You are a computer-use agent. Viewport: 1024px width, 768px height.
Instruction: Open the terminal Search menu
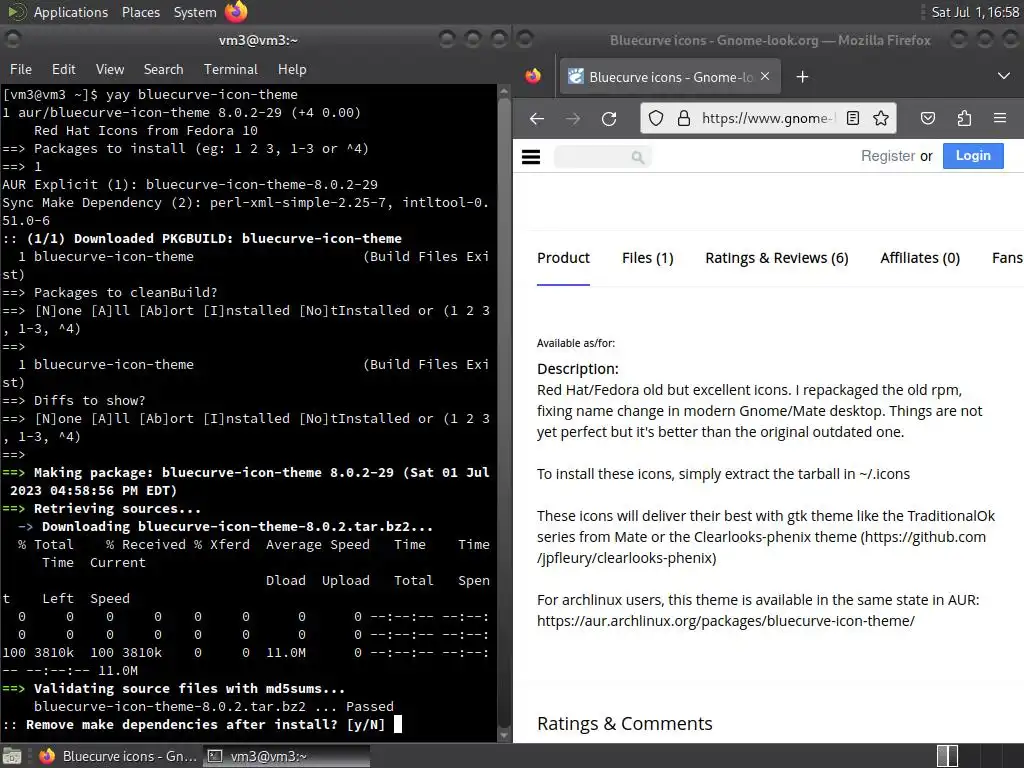163,69
